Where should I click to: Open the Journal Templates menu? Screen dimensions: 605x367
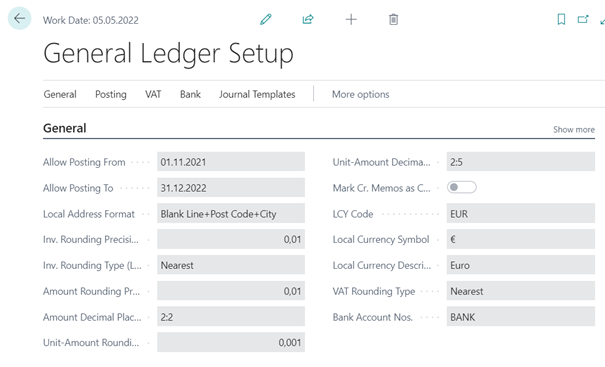[x=257, y=95]
